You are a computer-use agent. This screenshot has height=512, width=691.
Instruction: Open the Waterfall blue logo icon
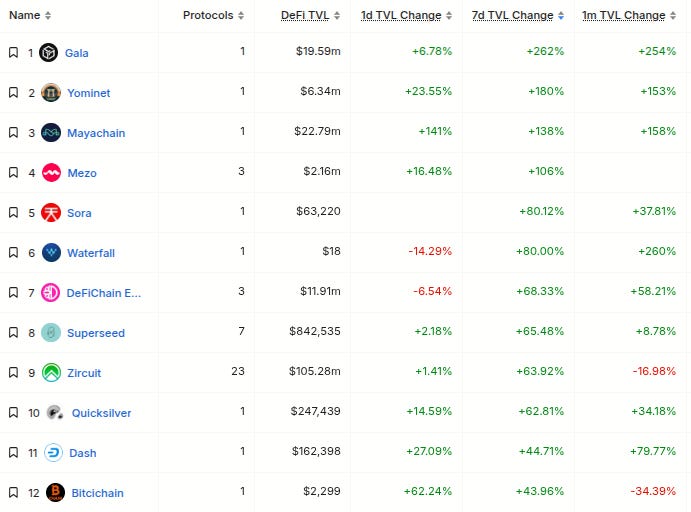coord(51,253)
